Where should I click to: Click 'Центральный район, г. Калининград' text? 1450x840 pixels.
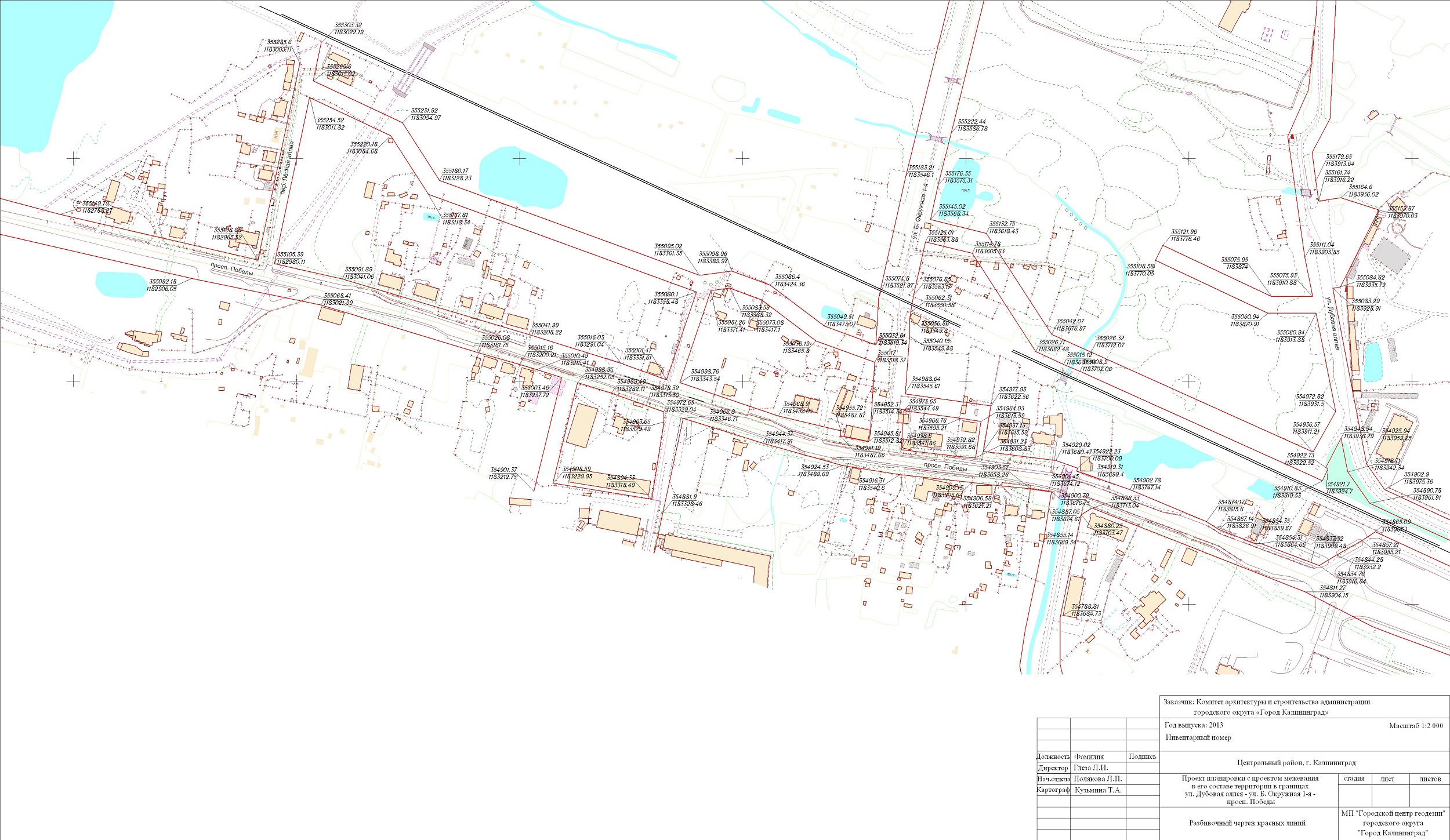1296,763
